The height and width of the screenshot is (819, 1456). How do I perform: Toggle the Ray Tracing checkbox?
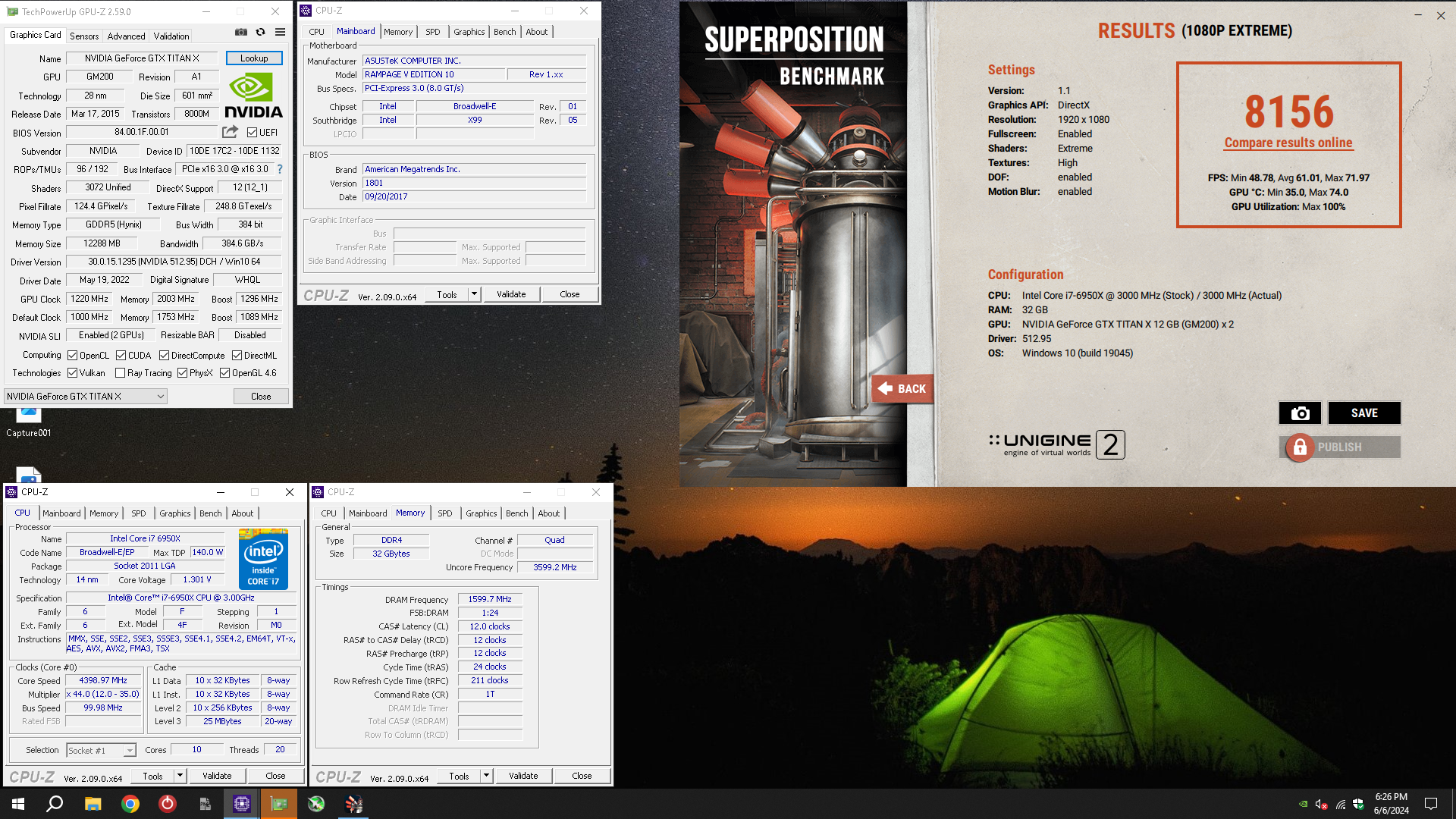(x=120, y=372)
